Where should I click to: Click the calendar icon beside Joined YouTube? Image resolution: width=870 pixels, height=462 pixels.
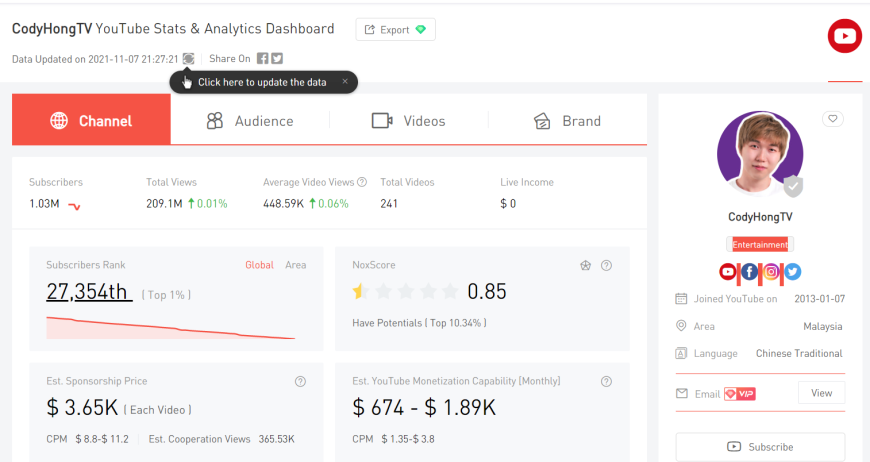681,299
